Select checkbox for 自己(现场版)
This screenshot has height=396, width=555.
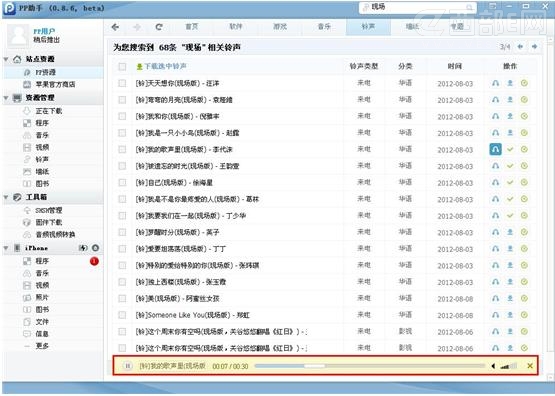pyautogui.click(x=122, y=183)
